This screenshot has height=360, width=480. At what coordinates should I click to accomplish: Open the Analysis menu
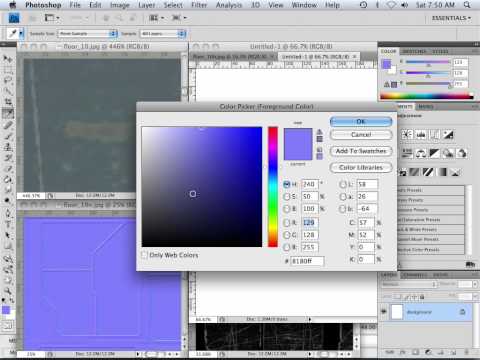[229, 5]
